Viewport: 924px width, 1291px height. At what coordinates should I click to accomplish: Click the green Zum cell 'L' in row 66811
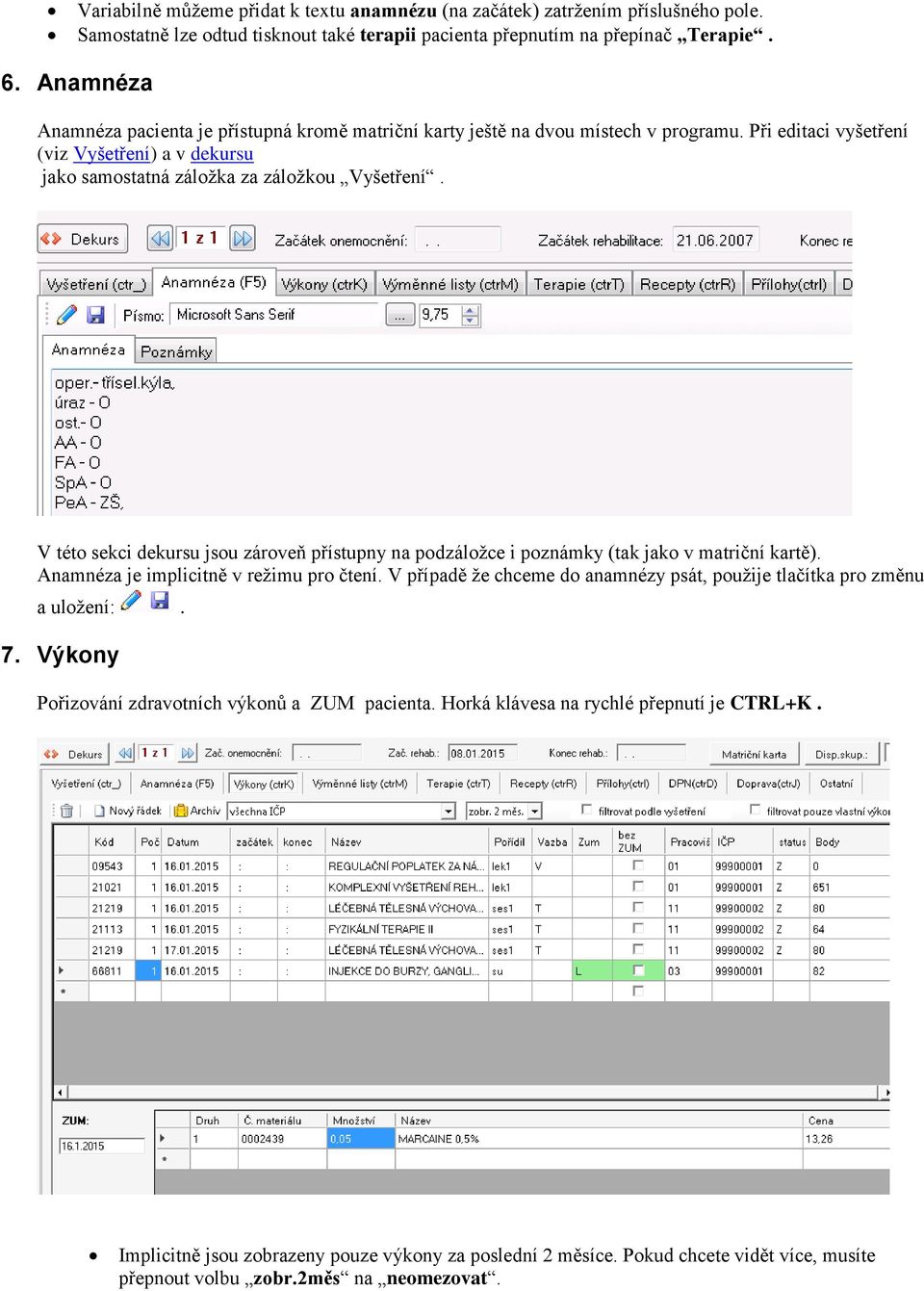point(592,970)
